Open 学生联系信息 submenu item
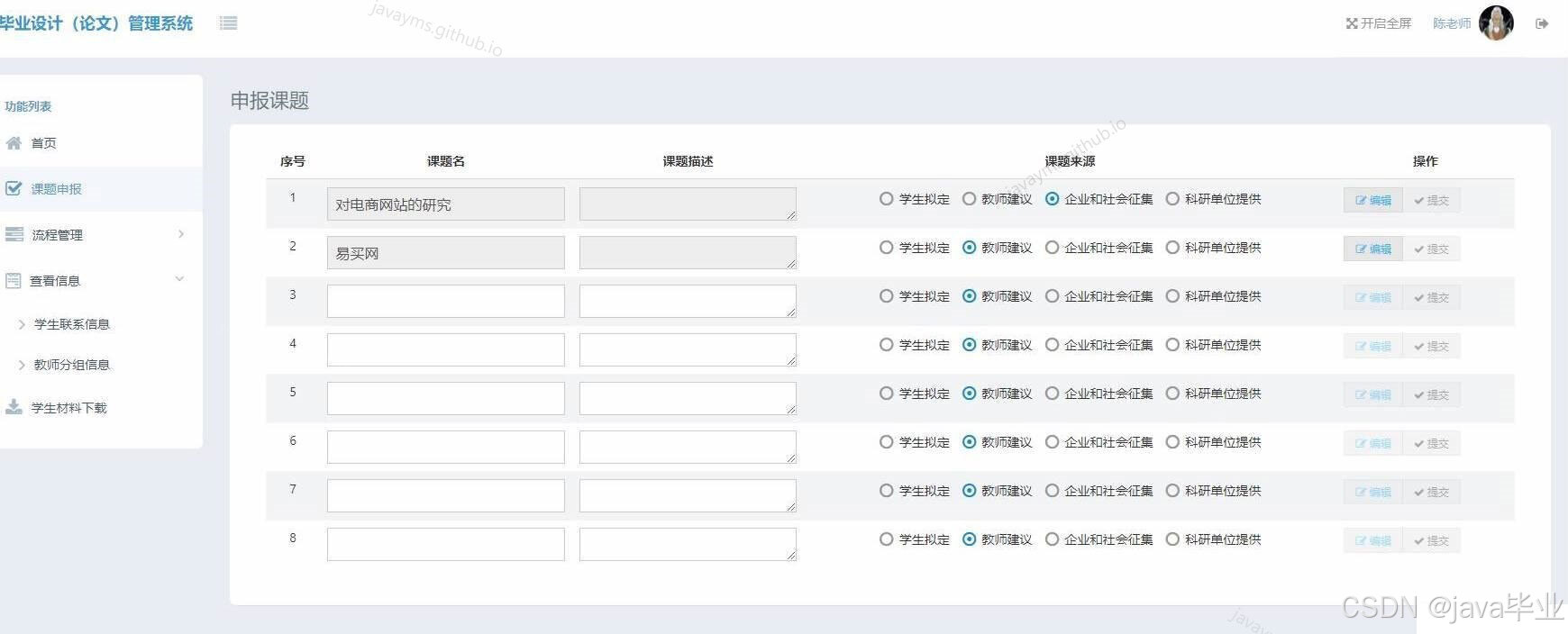The width and height of the screenshot is (1568, 634). point(72,324)
